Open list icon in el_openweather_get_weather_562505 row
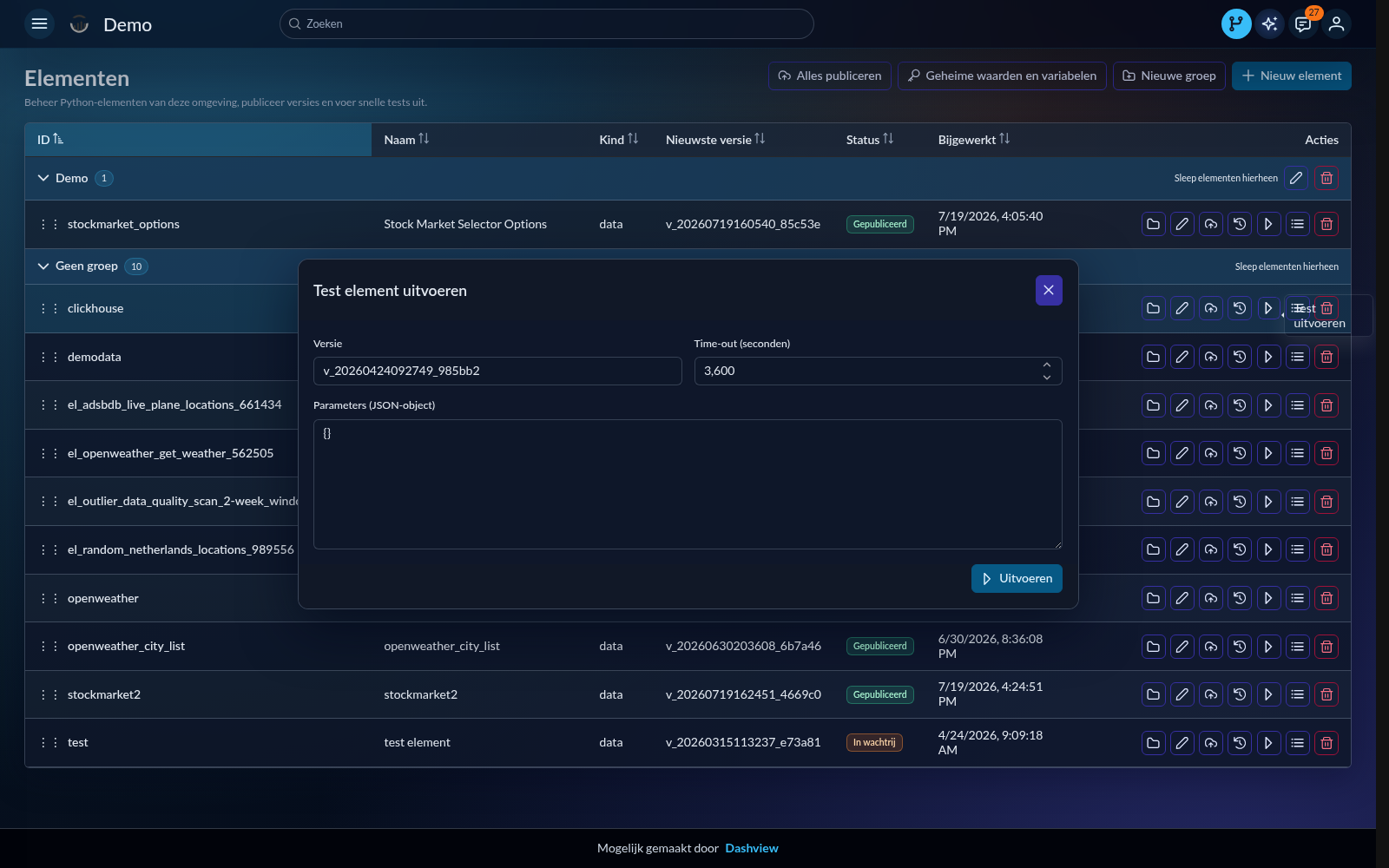This screenshot has height=868, width=1389. [1298, 453]
